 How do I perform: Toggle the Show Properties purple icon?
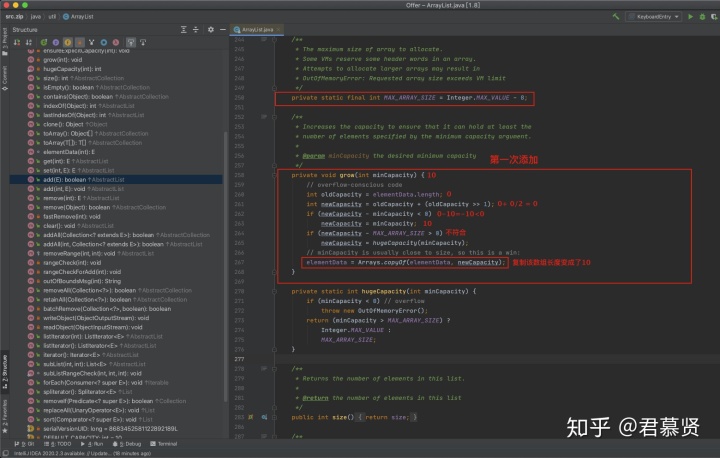(56, 42)
